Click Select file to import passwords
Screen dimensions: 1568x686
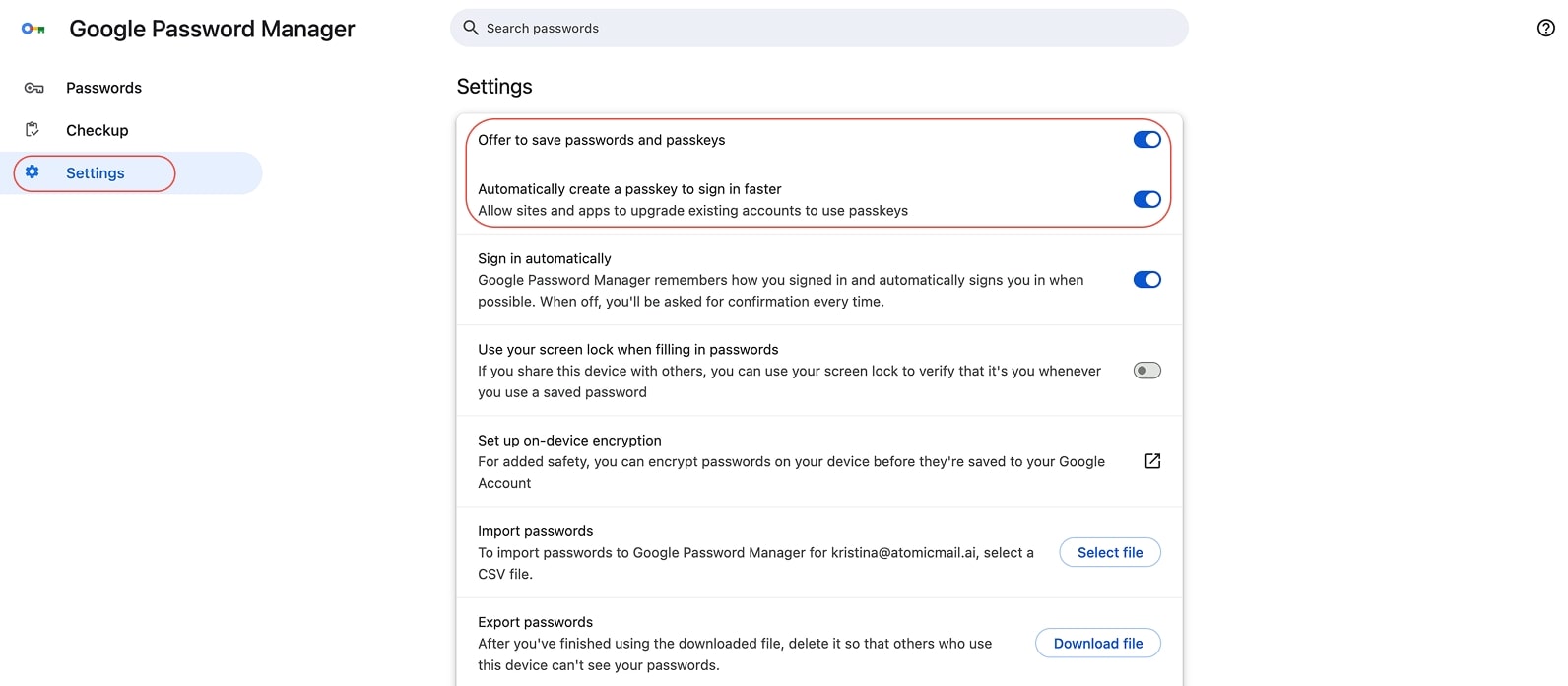1110,552
